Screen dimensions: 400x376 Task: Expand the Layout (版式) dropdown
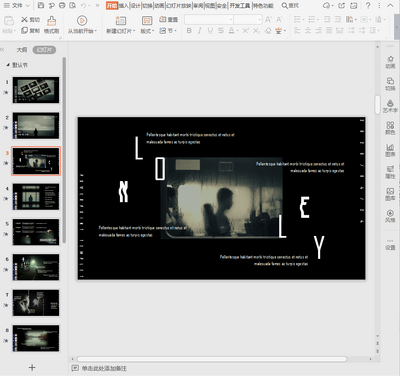147,31
